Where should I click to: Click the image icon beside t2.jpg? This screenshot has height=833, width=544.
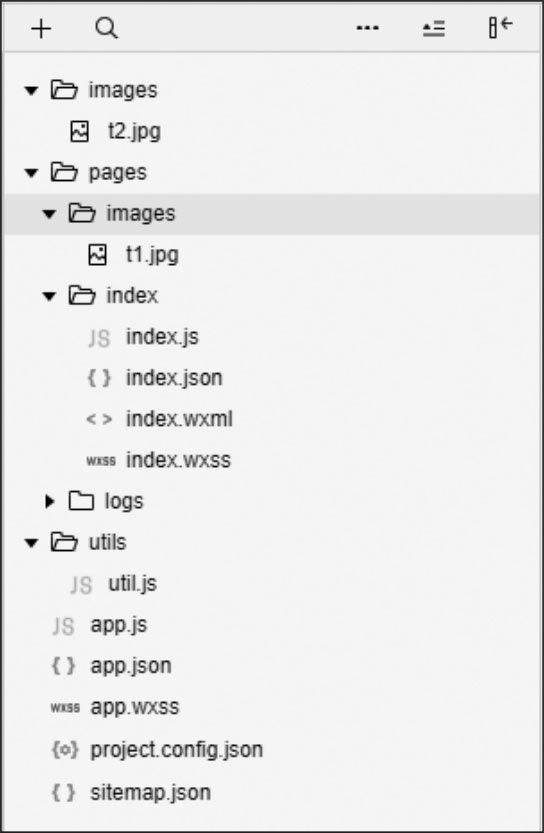tap(80, 131)
